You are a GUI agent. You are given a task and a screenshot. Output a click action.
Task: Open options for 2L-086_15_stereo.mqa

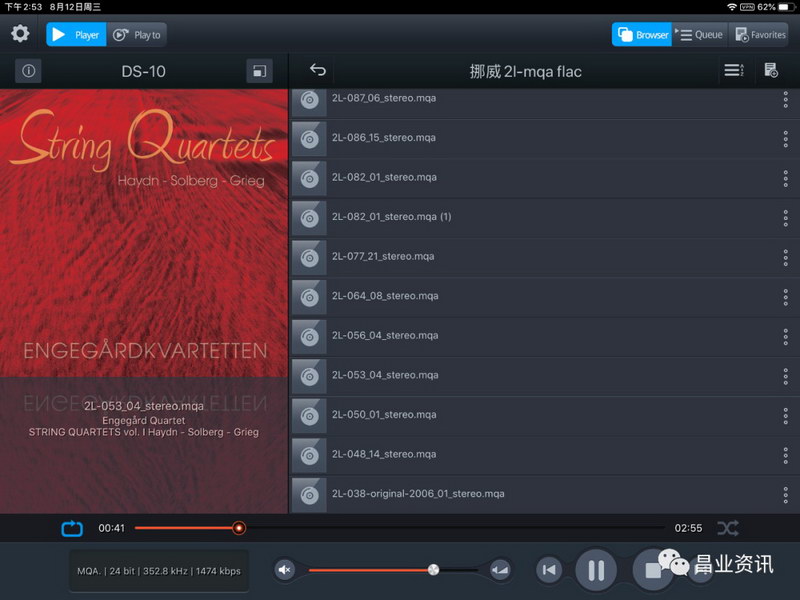pyautogui.click(x=786, y=139)
